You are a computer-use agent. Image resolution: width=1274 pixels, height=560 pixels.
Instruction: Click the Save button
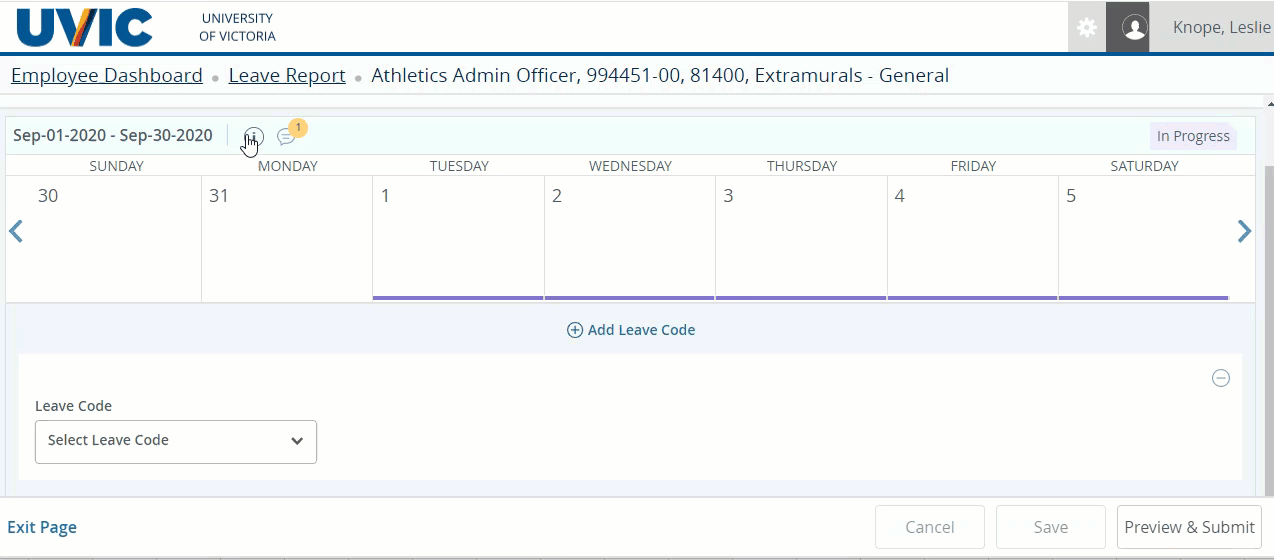[1050, 527]
